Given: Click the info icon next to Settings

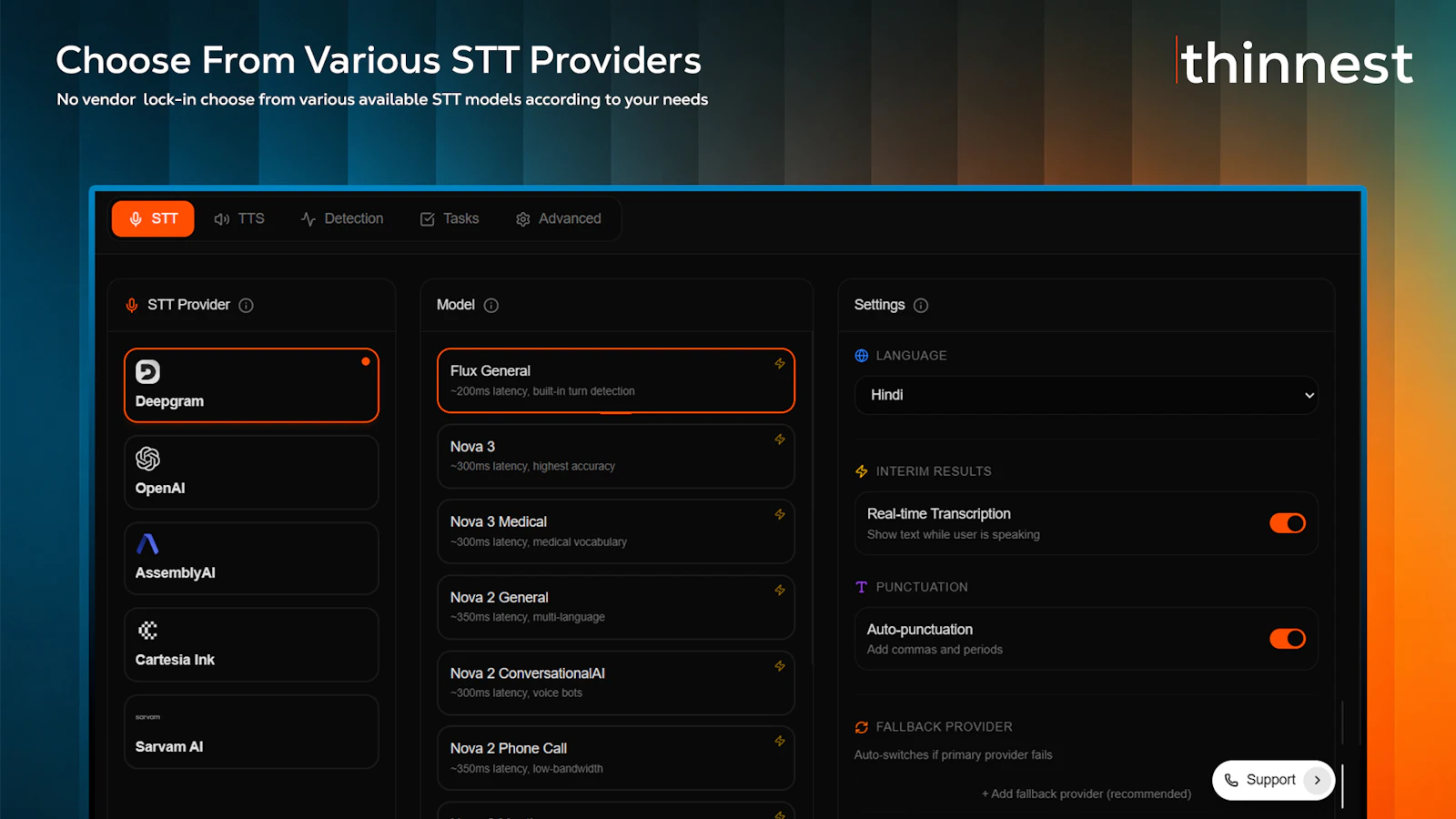Looking at the screenshot, I should 921,306.
